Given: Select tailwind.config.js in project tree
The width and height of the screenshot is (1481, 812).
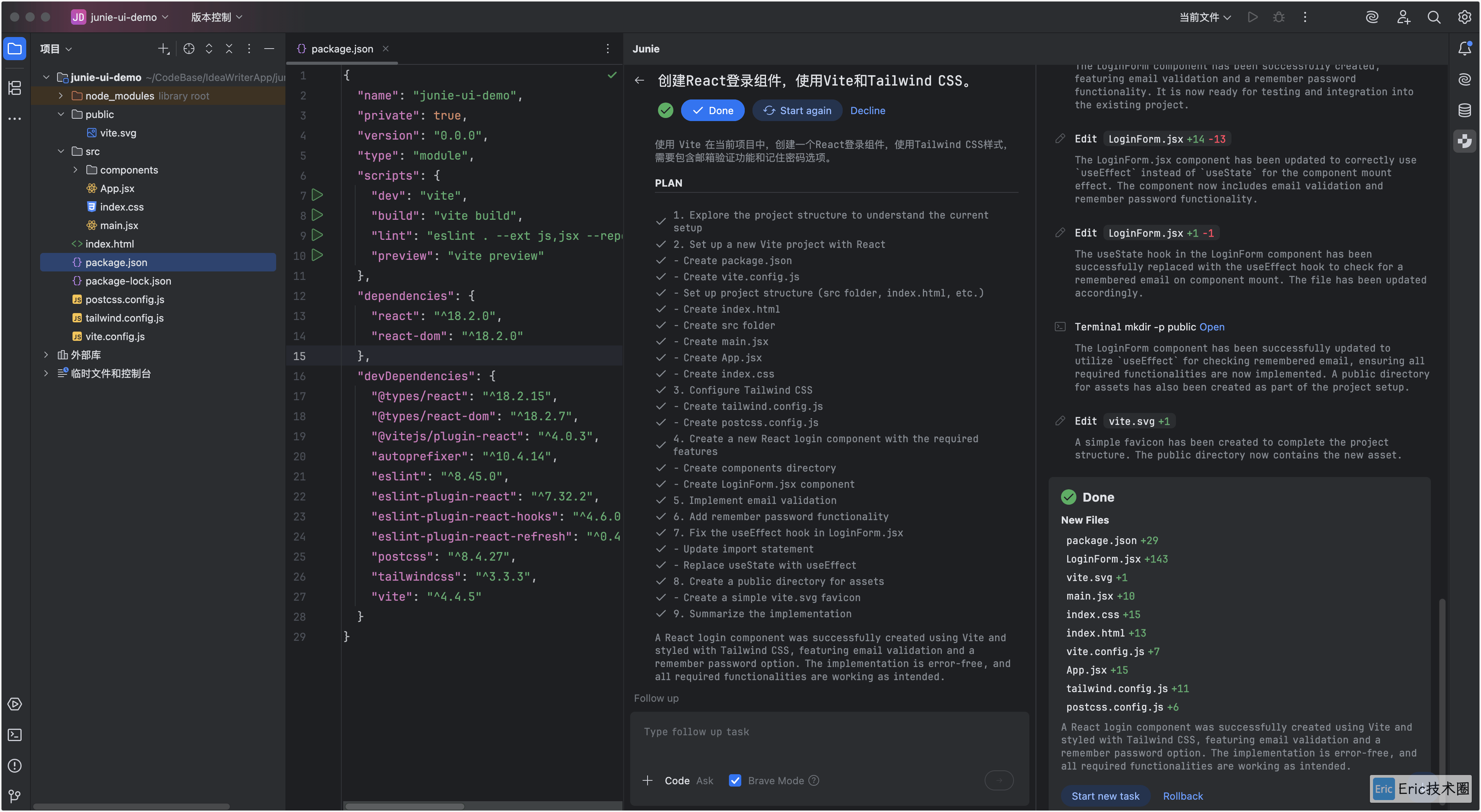Looking at the screenshot, I should 124,318.
